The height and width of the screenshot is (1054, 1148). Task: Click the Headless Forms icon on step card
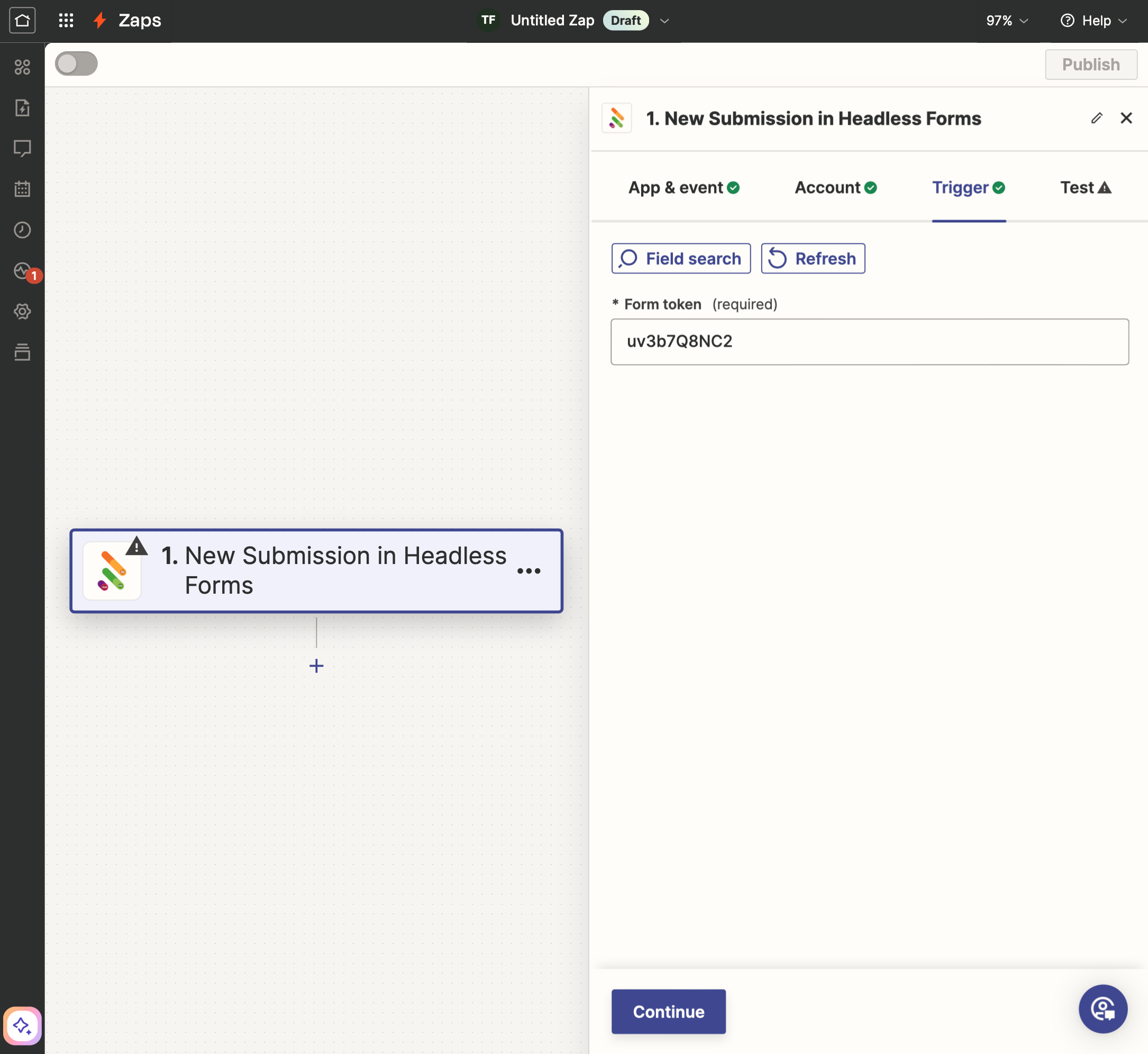[112, 571]
